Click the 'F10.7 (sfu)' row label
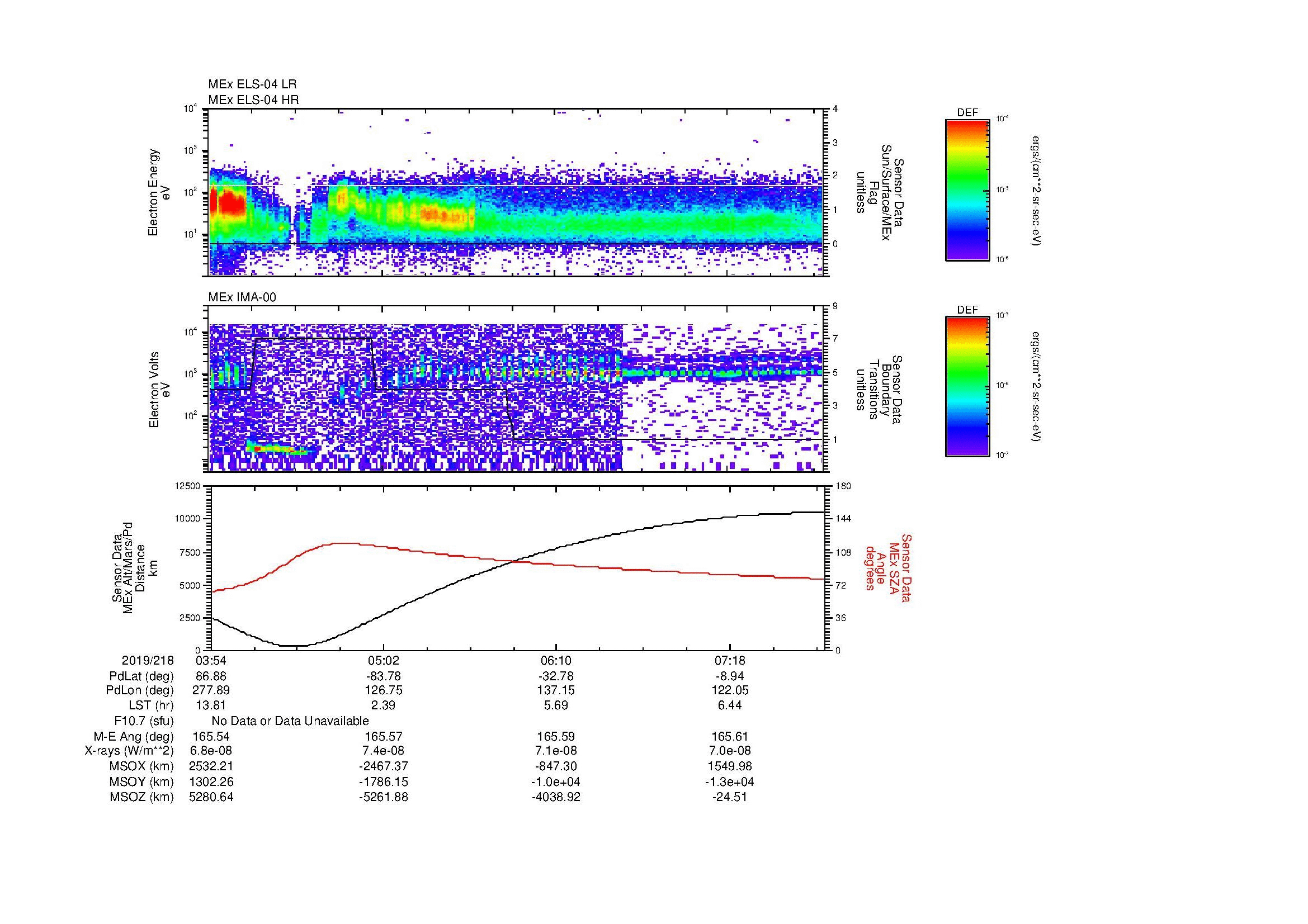 pyautogui.click(x=144, y=721)
